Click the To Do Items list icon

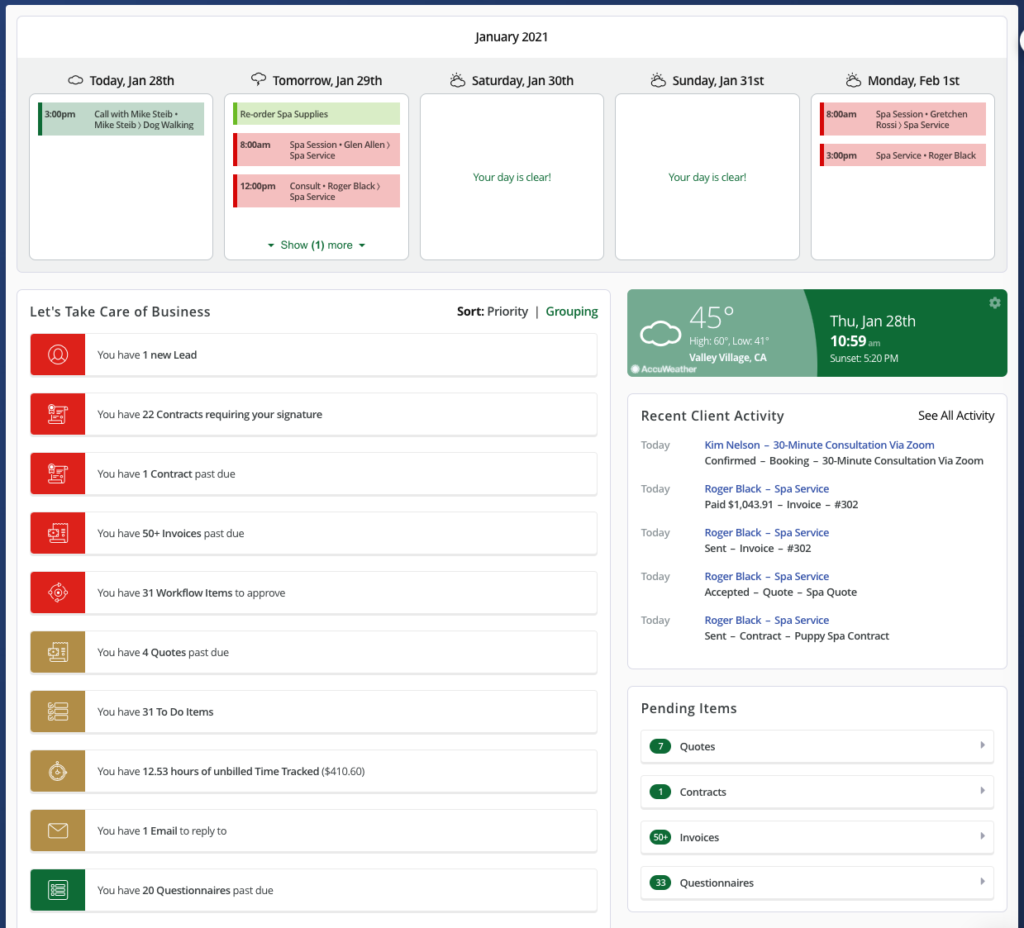click(58, 712)
